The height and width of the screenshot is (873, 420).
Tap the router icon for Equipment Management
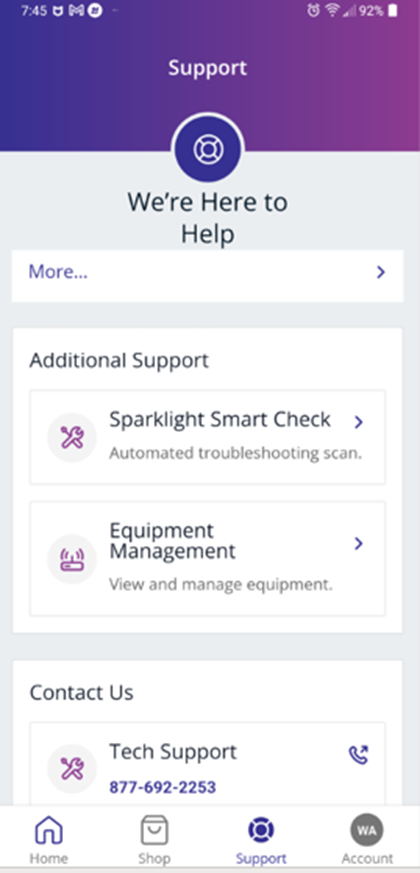[72, 559]
